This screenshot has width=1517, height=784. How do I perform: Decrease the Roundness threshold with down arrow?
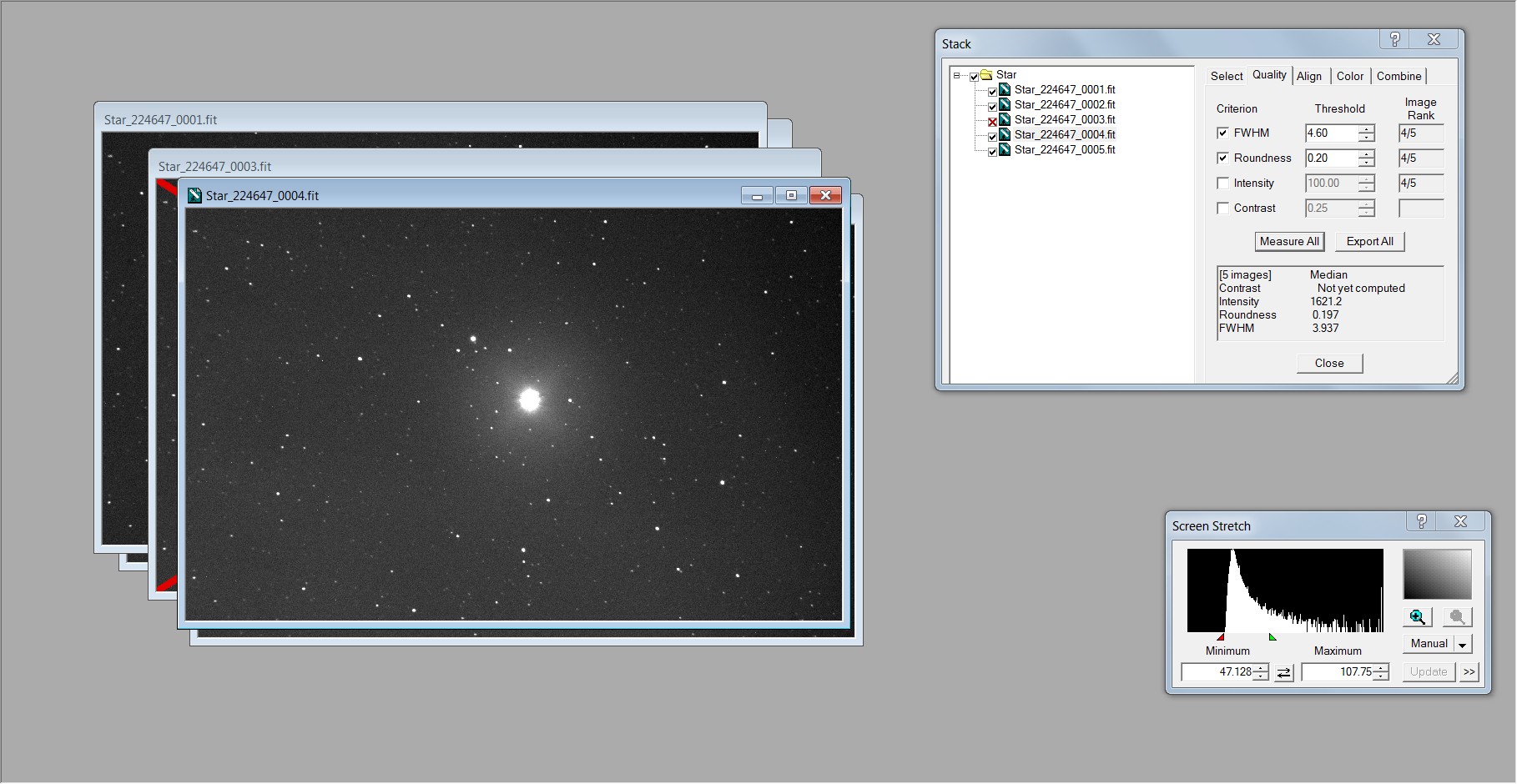tap(1366, 163)
